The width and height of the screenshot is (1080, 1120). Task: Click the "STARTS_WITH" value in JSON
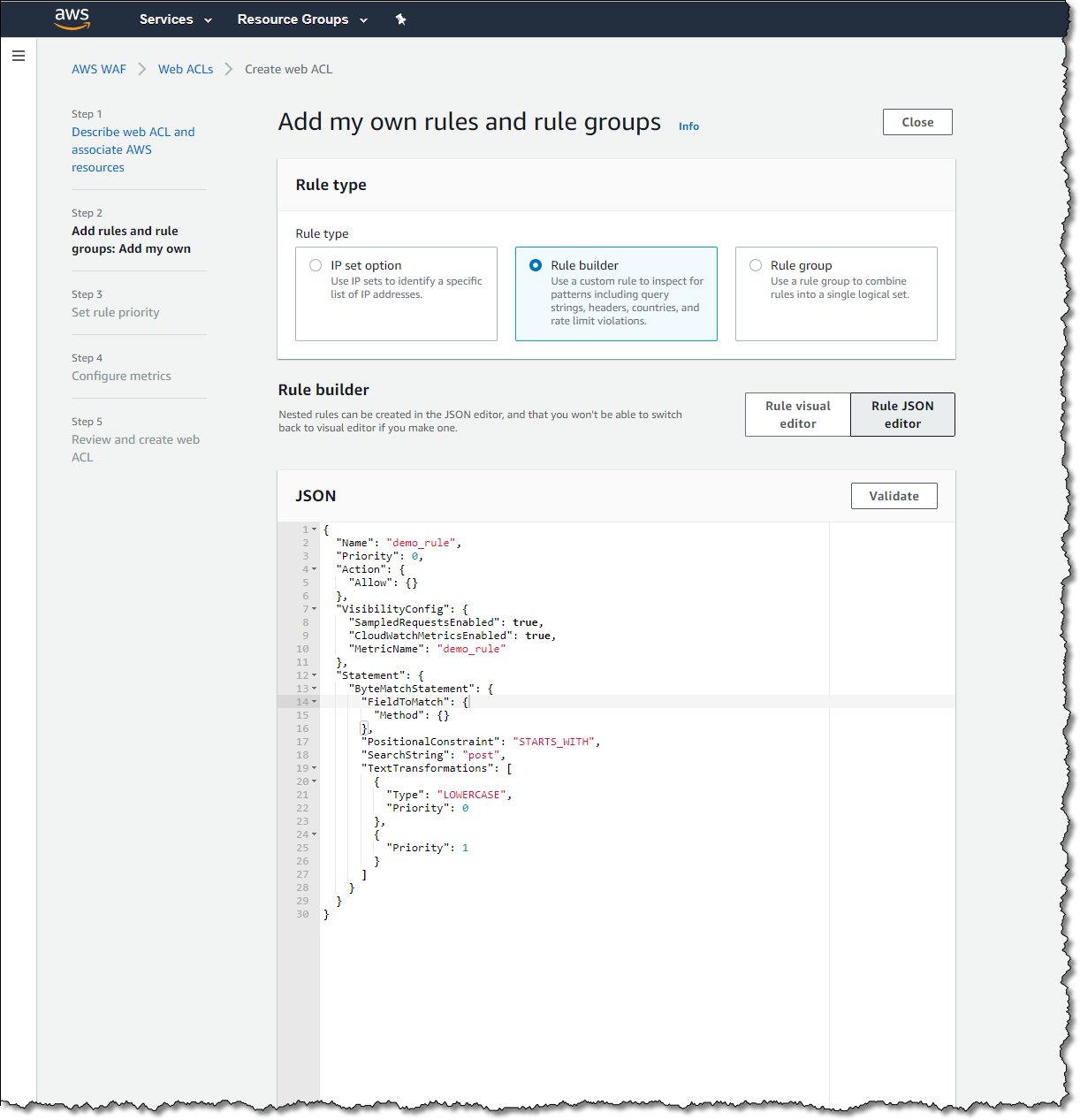tap(553, 742)
